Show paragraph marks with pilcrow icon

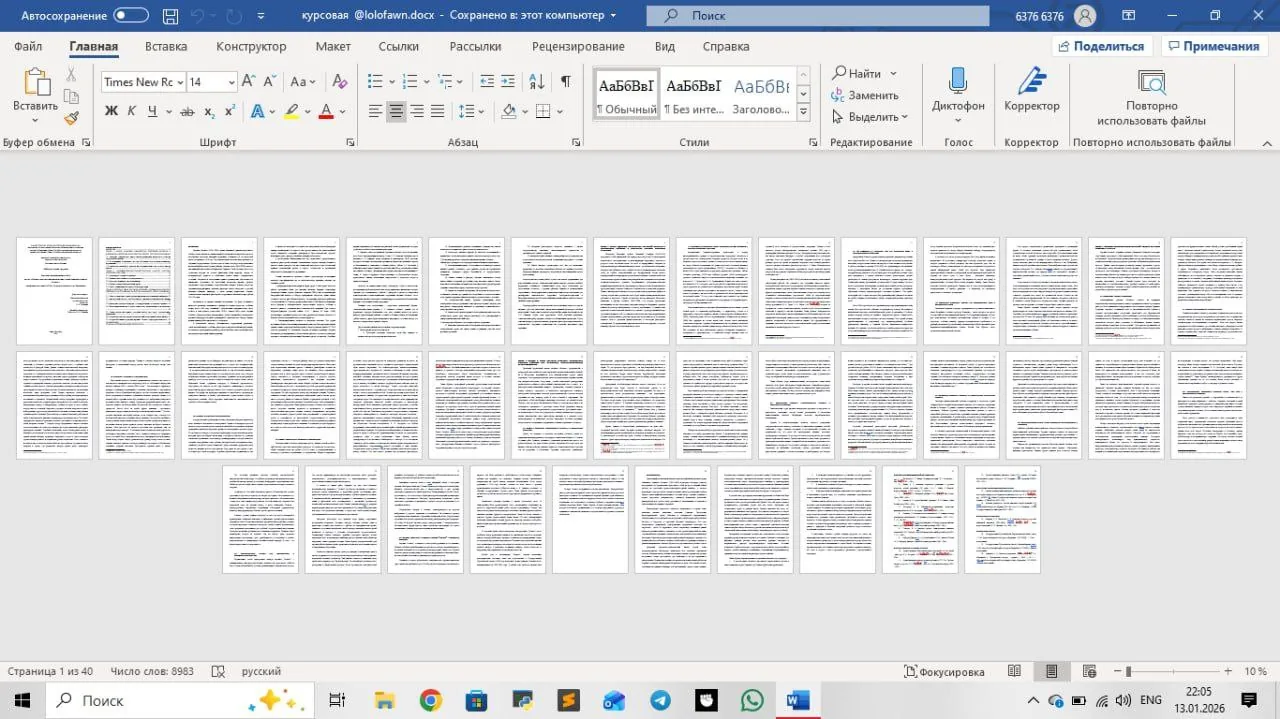(x=565, y=82)
